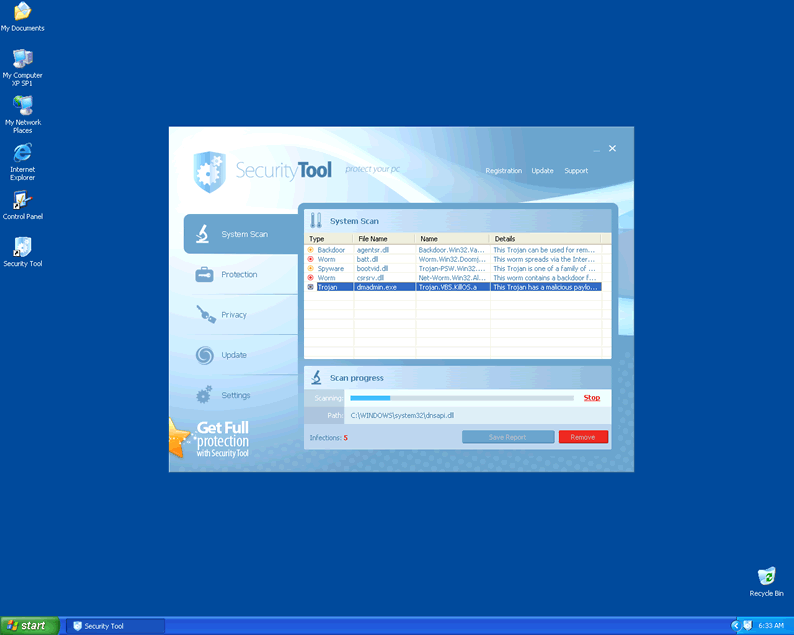The height and width of the screenshot is (635, 794).
Task: Open the Settings sidebar section
Action: tap(235, 395)
